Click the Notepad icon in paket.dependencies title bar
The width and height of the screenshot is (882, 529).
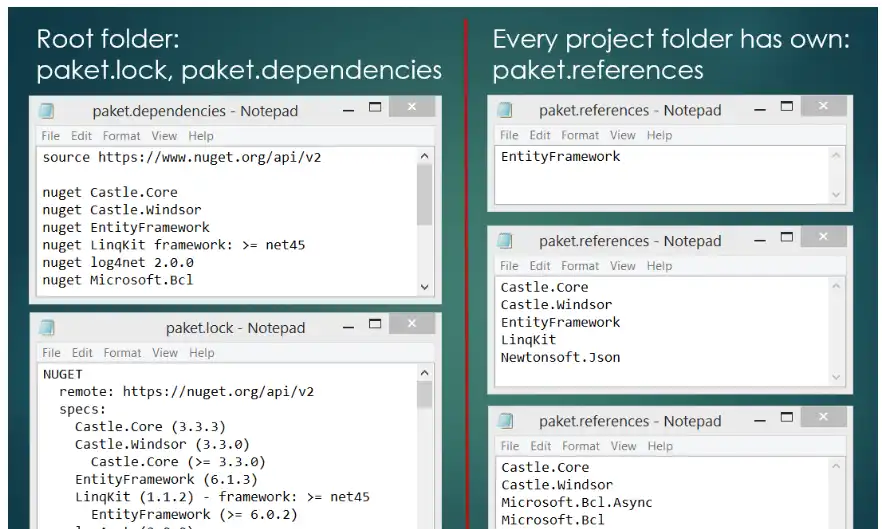tap(47, 111)
